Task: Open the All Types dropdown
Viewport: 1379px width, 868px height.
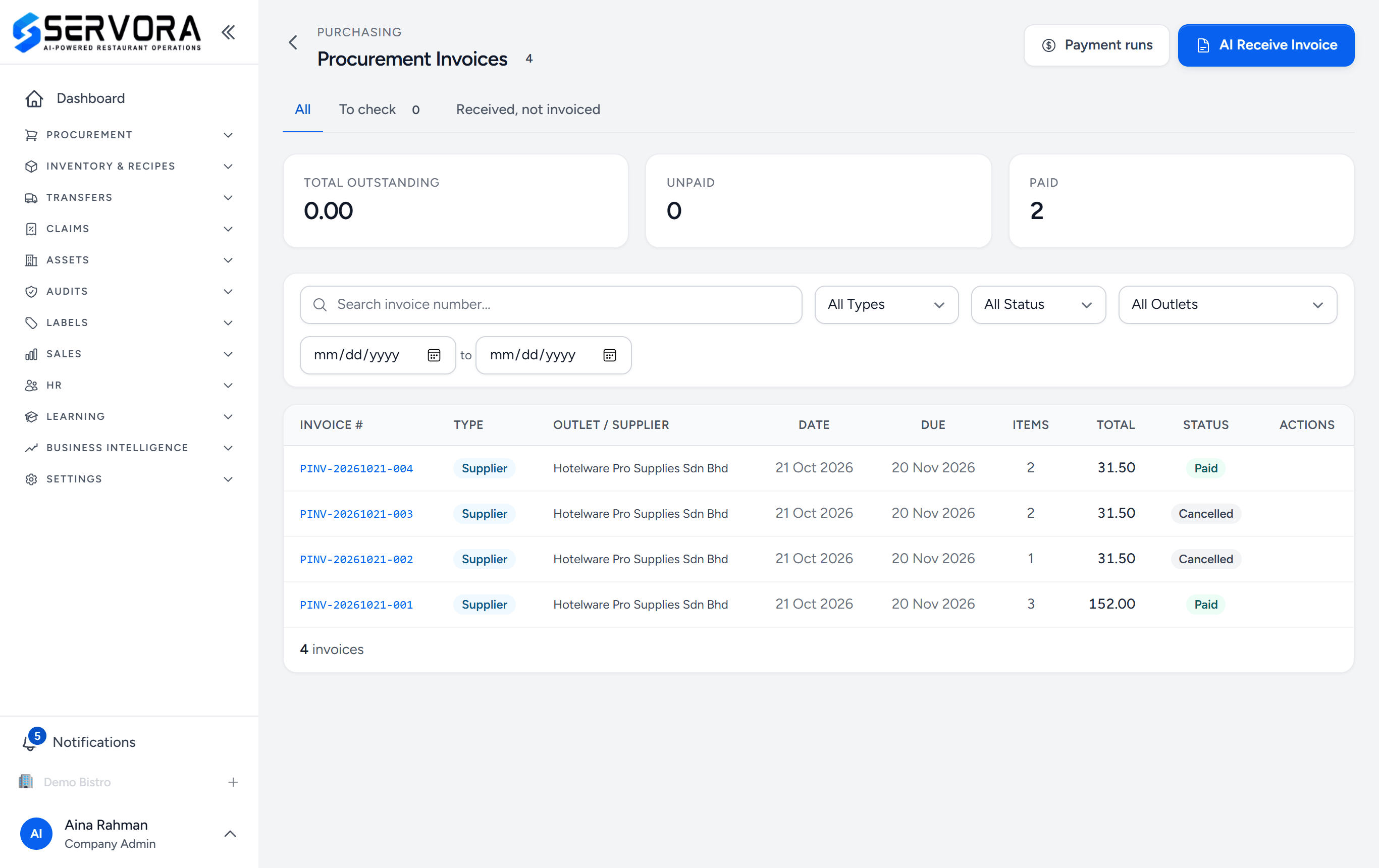Action: coord(886,305)
